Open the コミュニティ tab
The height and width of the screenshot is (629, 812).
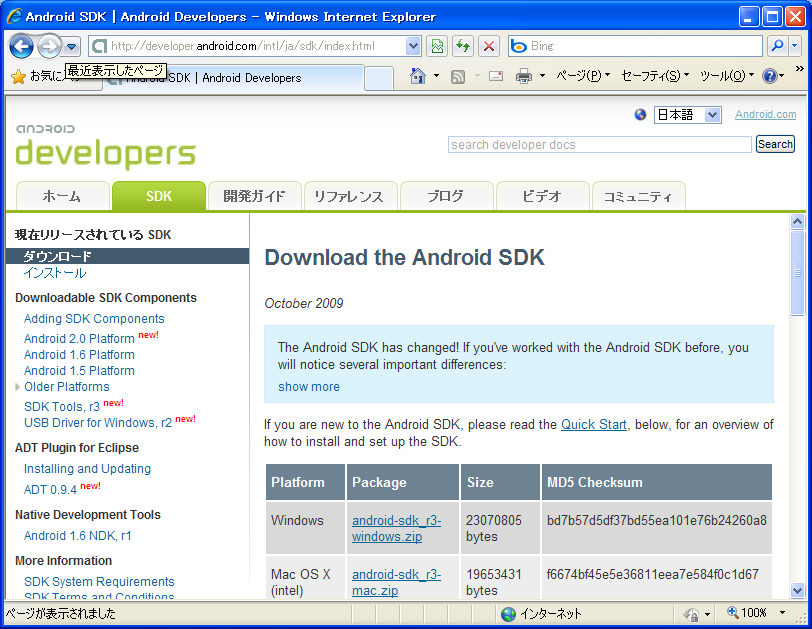pyautogui.click(x=638, y=196)
